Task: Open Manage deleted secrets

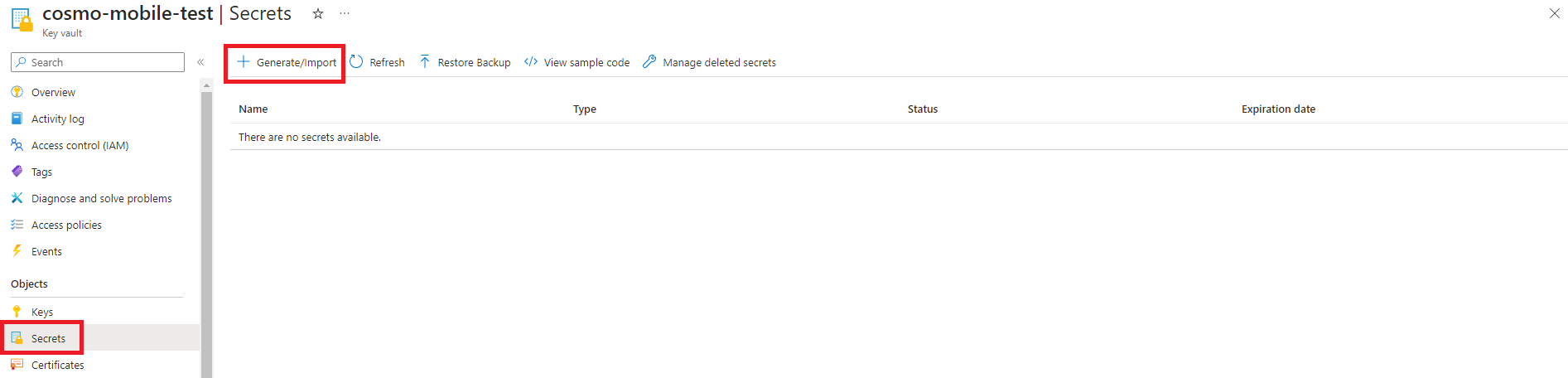Action: pyautogui.click(x=709, y=63)
